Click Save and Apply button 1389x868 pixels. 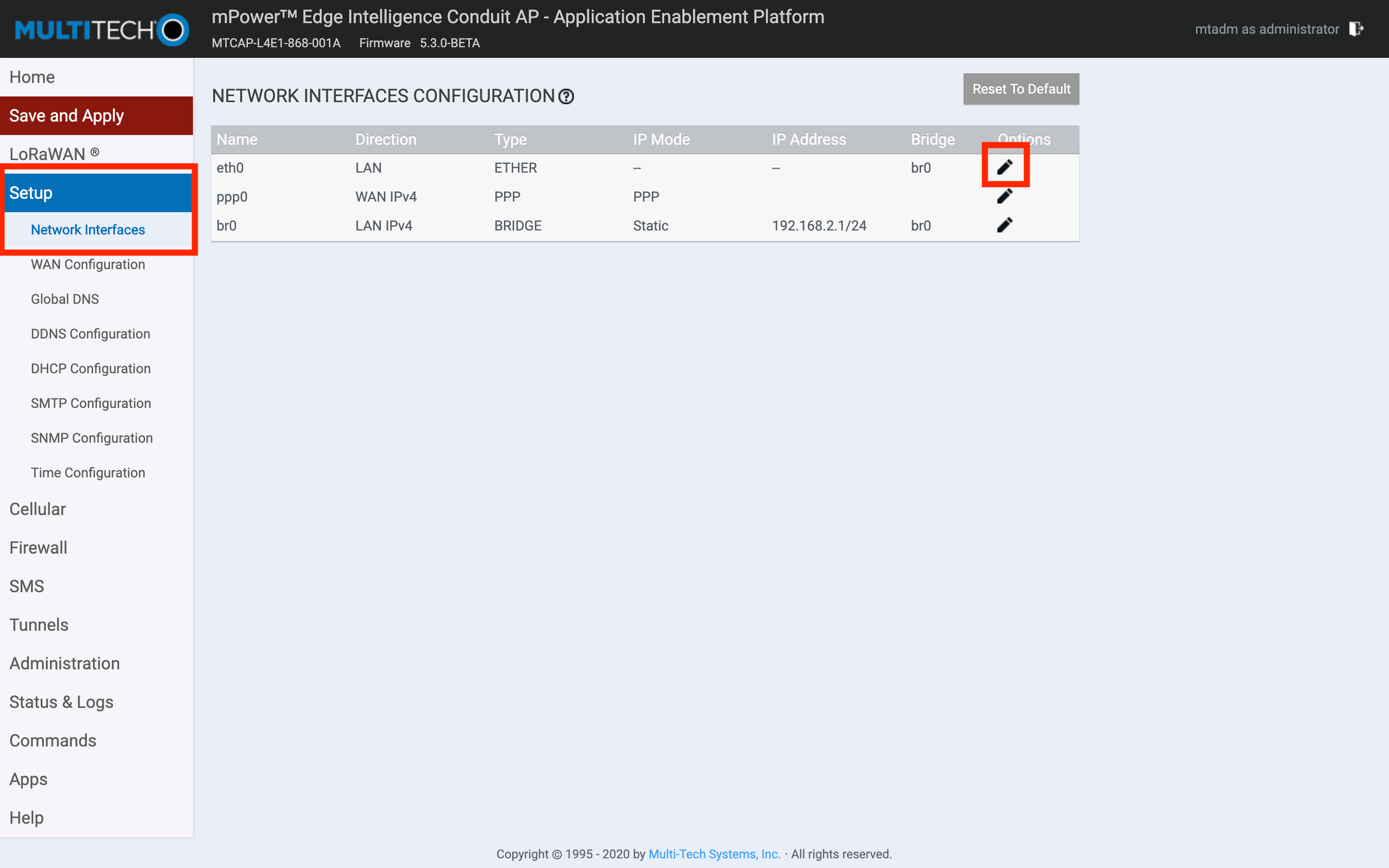[97, 115]
